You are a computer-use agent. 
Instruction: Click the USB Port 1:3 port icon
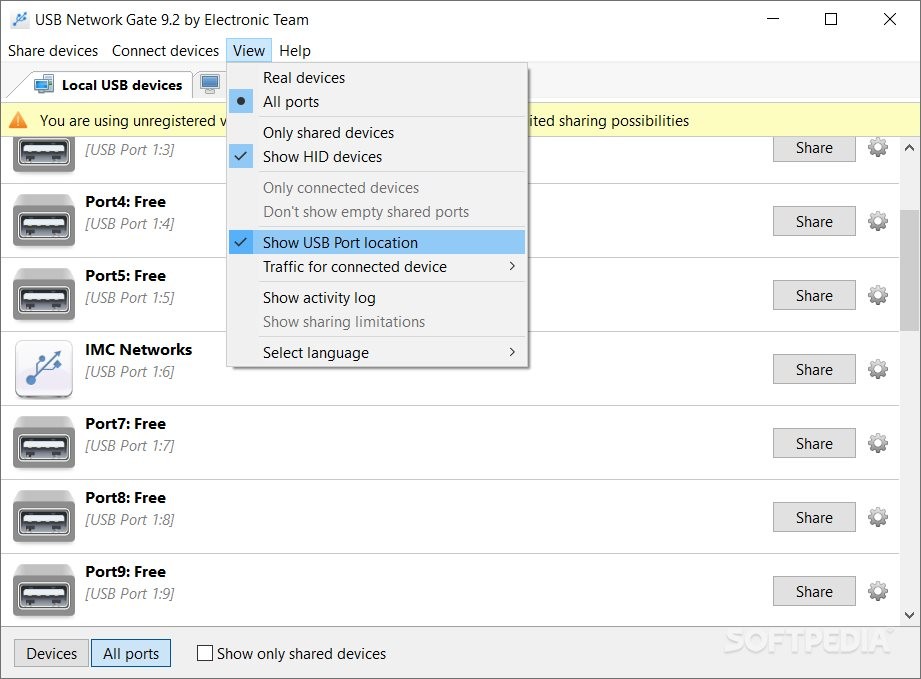[x=44, y=154]
